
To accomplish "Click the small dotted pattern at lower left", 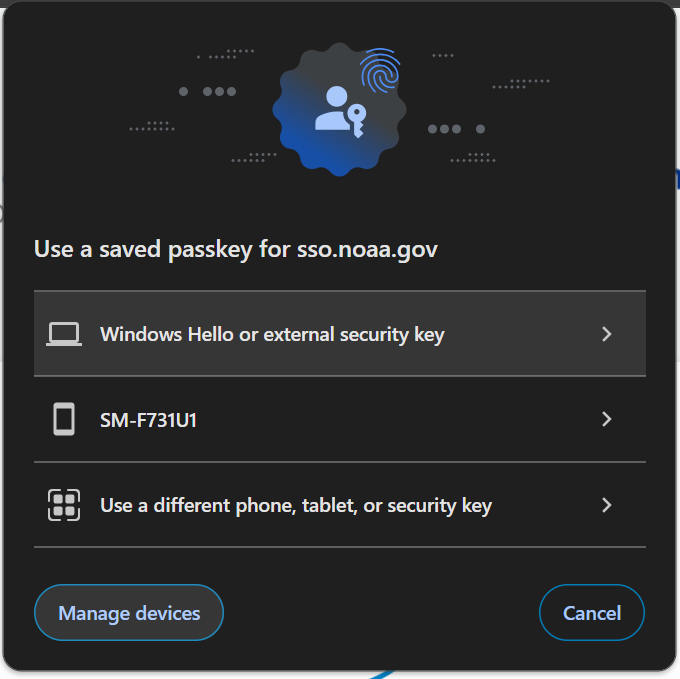I will (254, 157).
